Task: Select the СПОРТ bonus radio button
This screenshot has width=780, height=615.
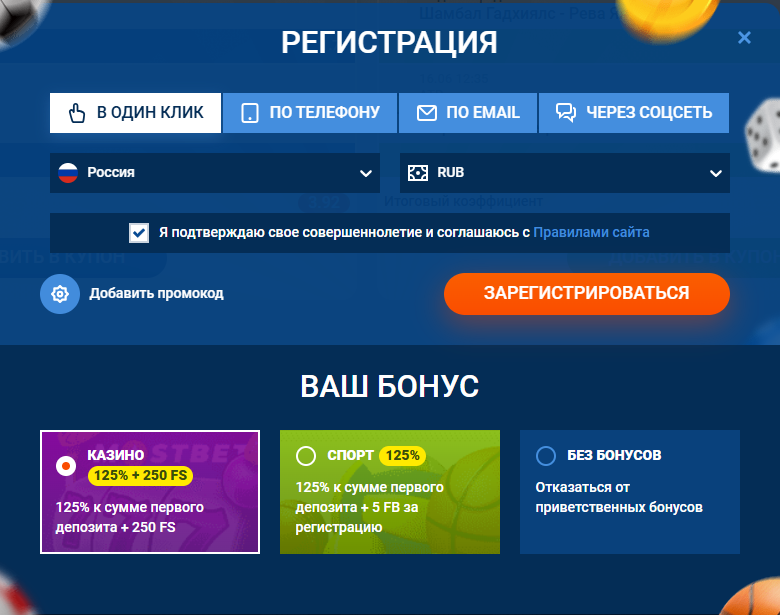Action: (306, 455)
